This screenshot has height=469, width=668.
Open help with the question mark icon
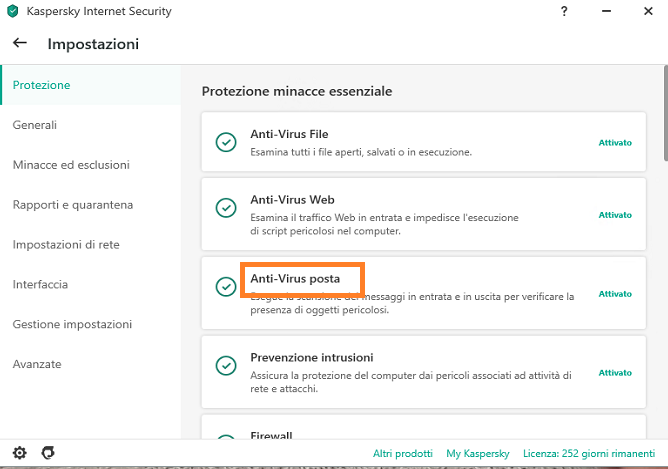[x=564, y=11]
